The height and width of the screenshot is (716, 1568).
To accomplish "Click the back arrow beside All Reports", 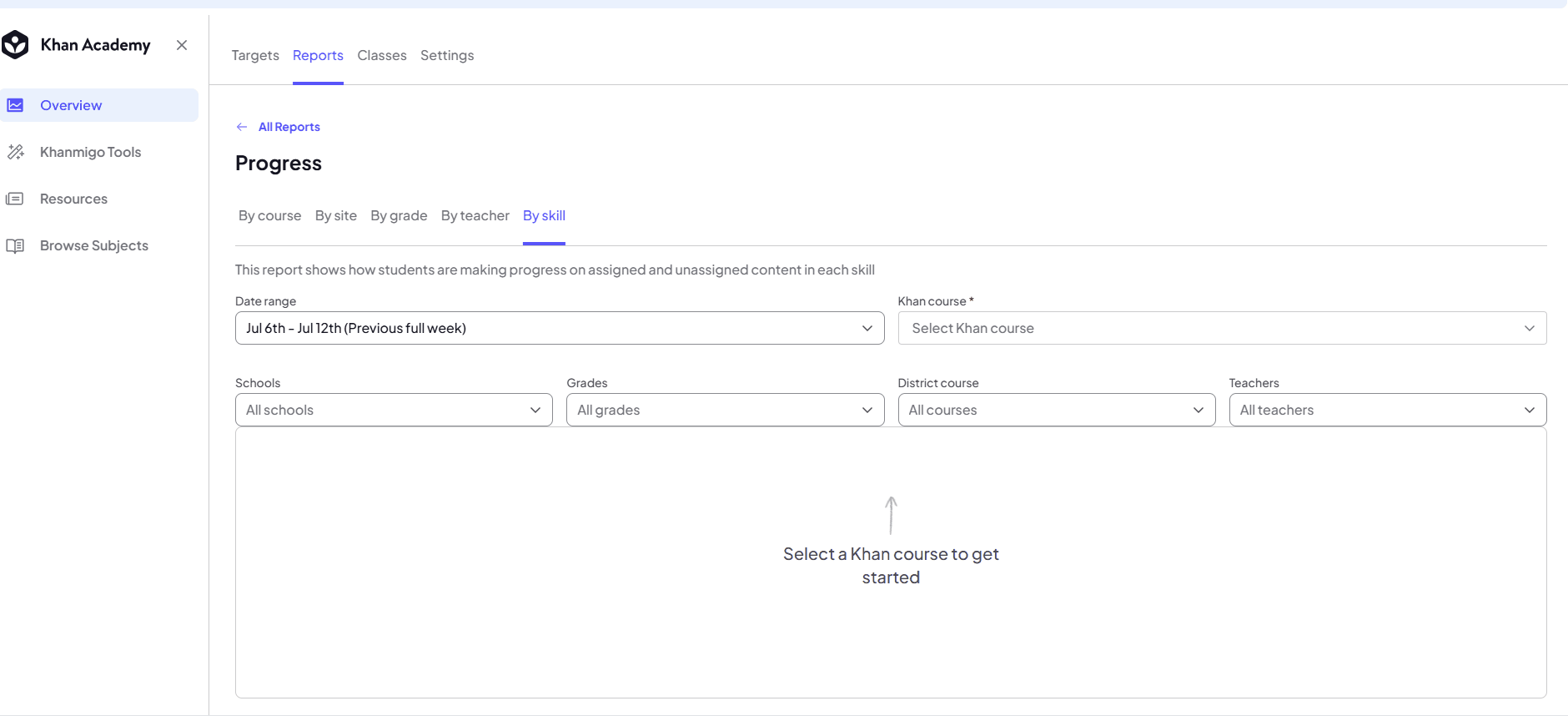I will point(242,127).
